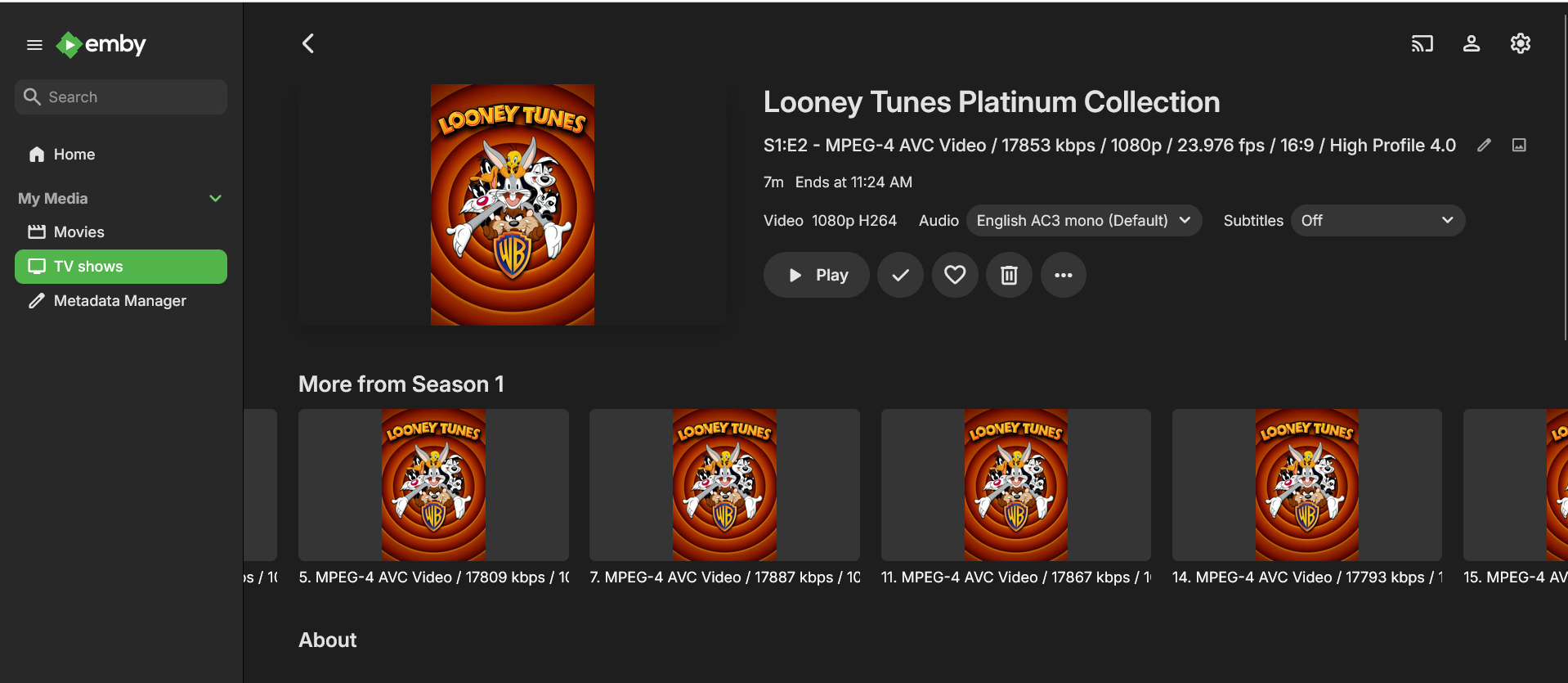
Task: Select episode 14 title with 17793 kbps
Action: tap(1307, 577)
